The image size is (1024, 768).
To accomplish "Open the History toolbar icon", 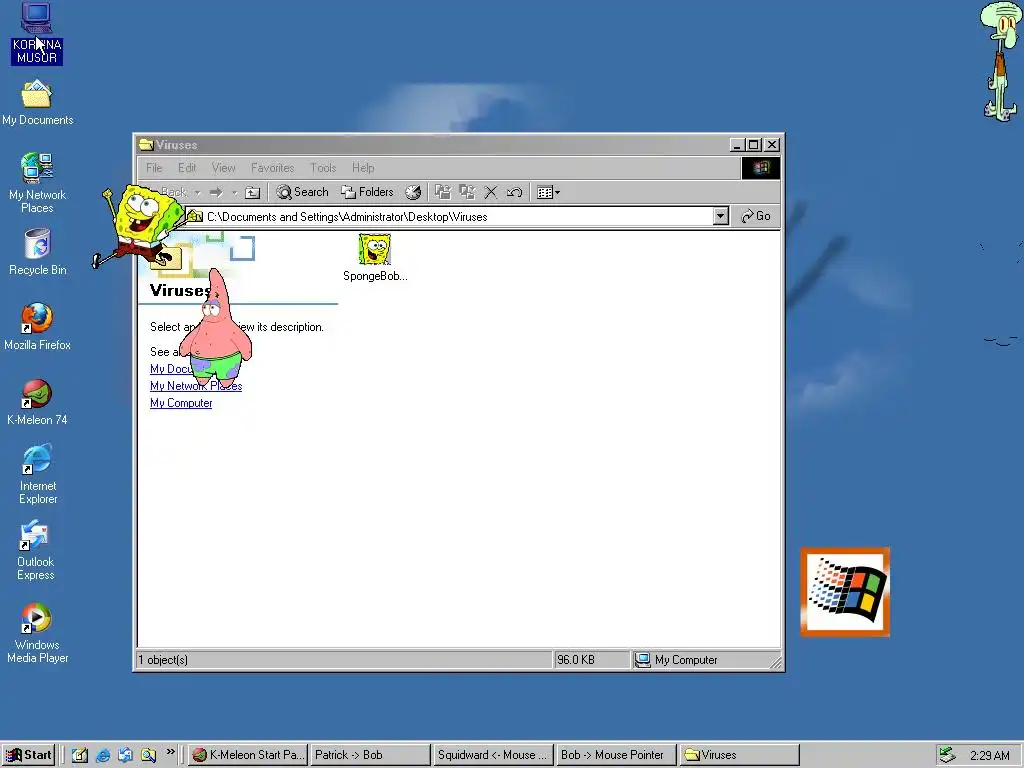I will (x=413, y=192).
